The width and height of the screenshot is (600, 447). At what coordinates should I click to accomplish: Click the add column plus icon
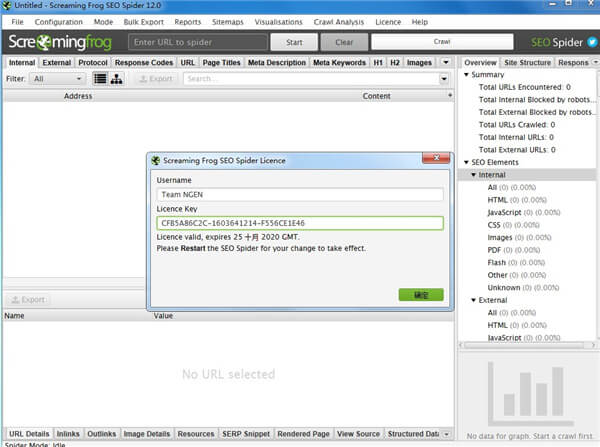(450, 95)
